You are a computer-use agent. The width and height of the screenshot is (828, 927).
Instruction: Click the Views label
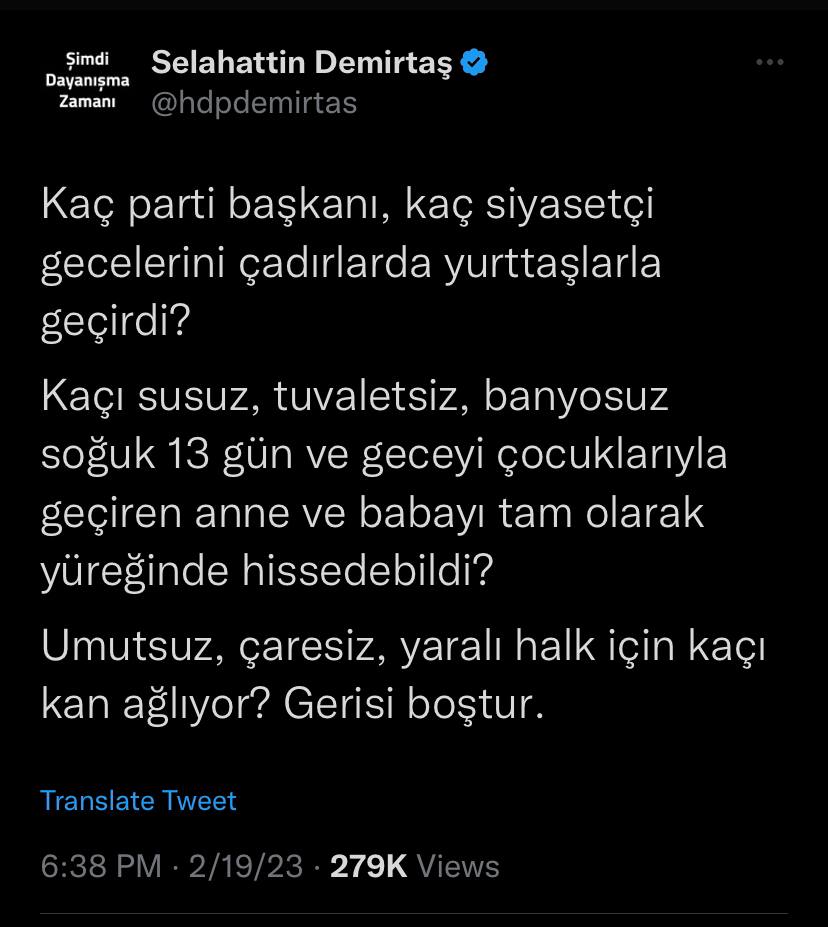pyautogui.click(x=458, y=866)
